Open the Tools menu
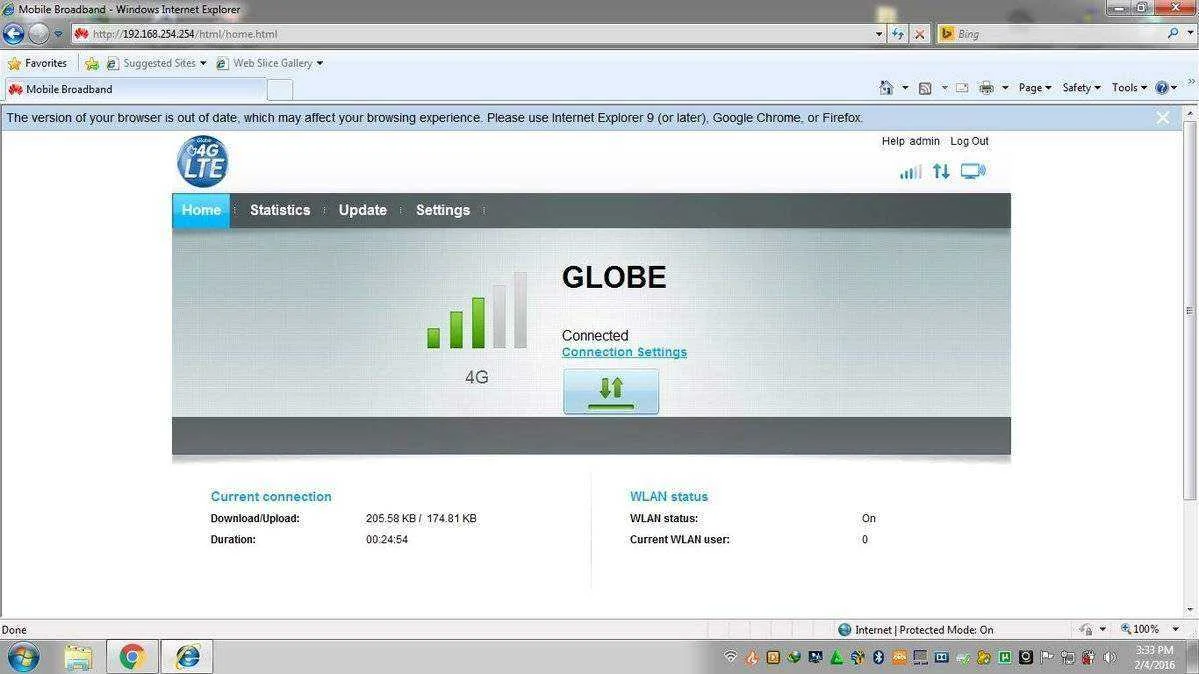This screenshot has height=674, width=1199. click(1129, 88)
